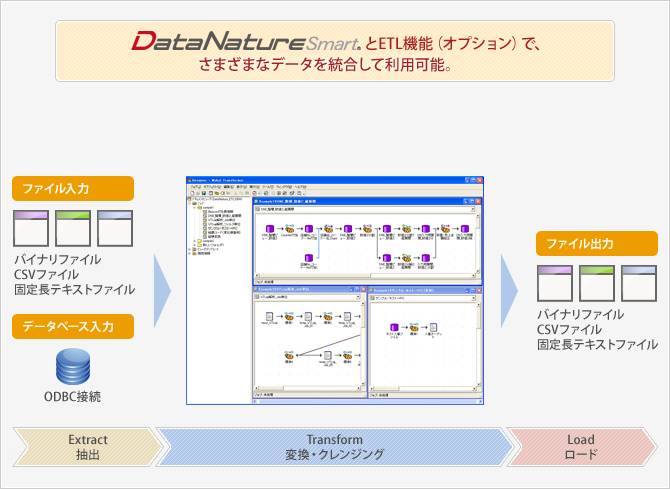The height and width of the screenshot is (489, 670).
Task: Click the blue ODBC database cylinder icon
Action: (73, 366)
